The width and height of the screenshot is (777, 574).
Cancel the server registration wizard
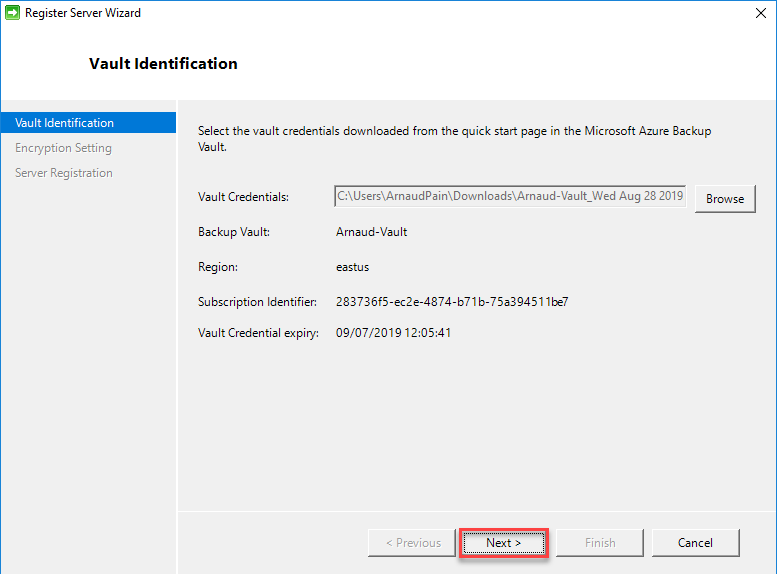695,543
